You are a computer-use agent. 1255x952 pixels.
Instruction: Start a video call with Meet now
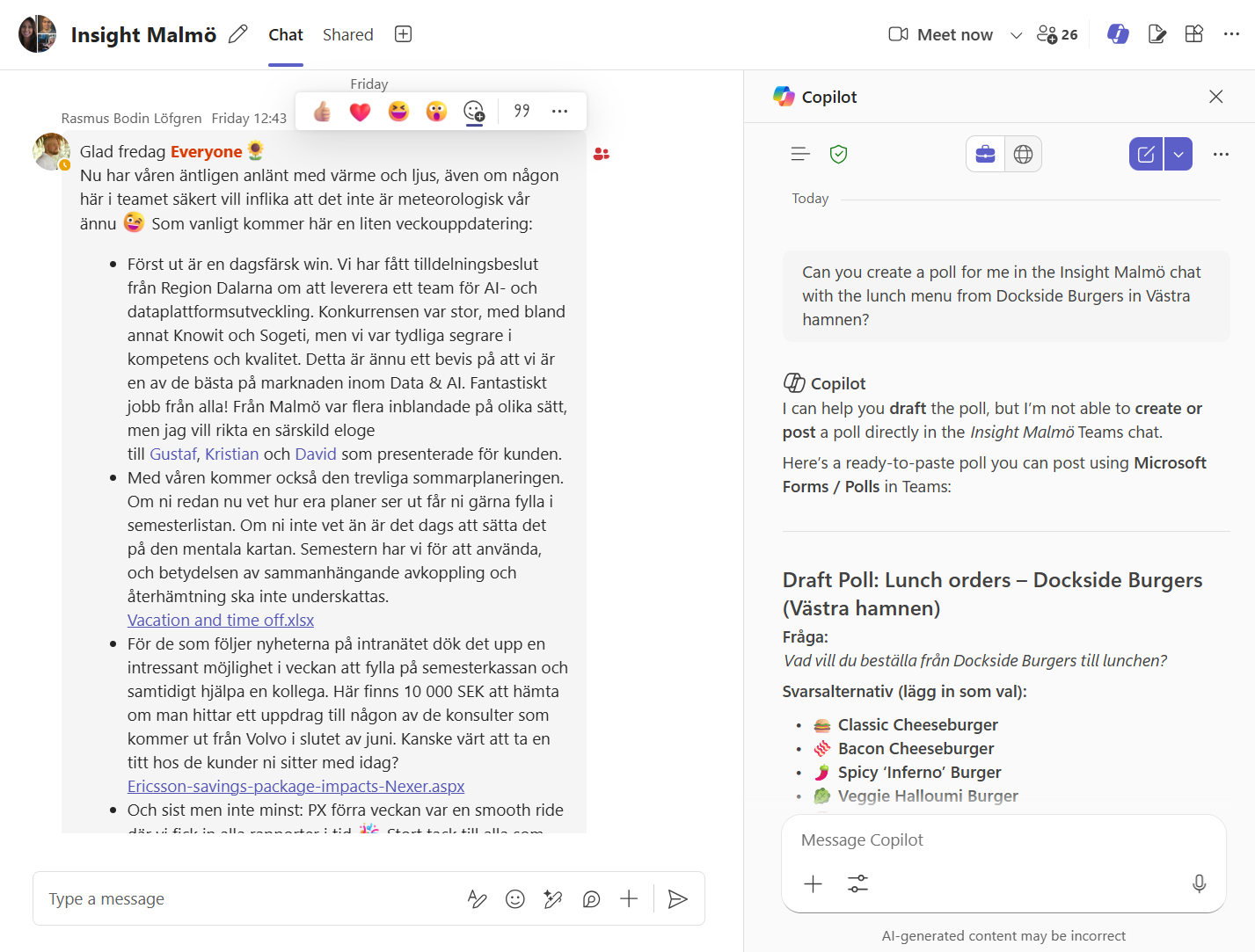[x=941, y=34]
